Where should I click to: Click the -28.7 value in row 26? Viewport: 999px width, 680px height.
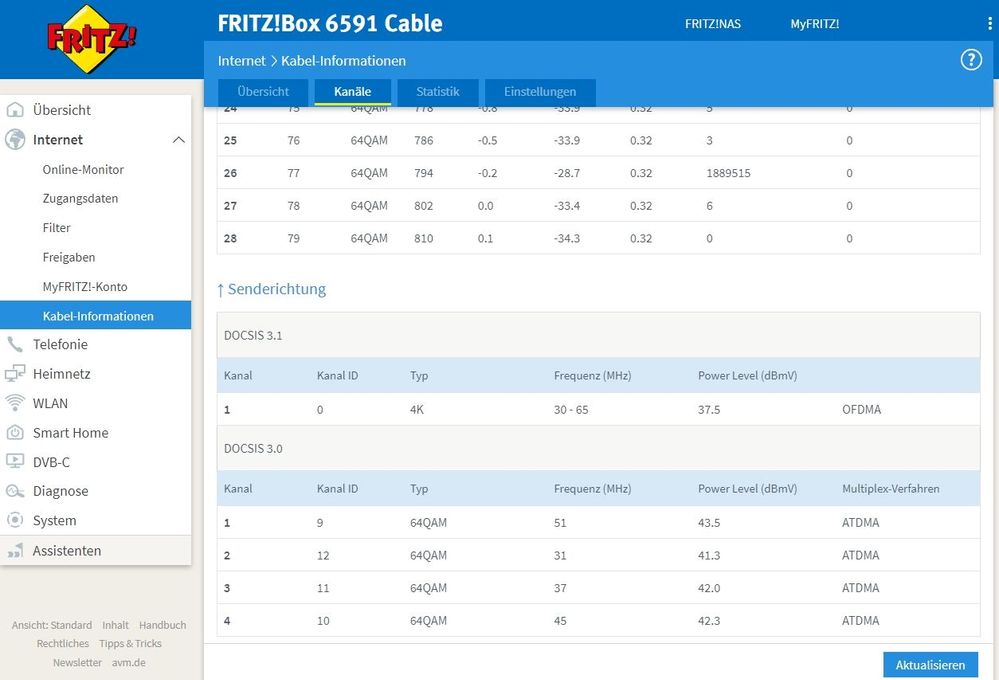coord(567,173)
